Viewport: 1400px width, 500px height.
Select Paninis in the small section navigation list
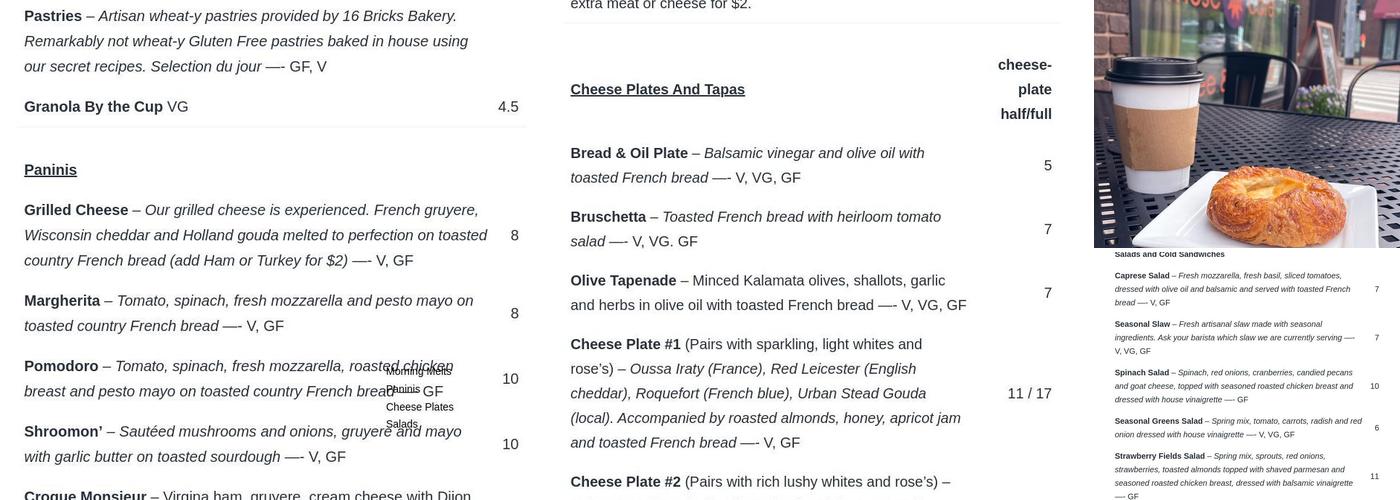pyautogui.click(x=403, y=389)
